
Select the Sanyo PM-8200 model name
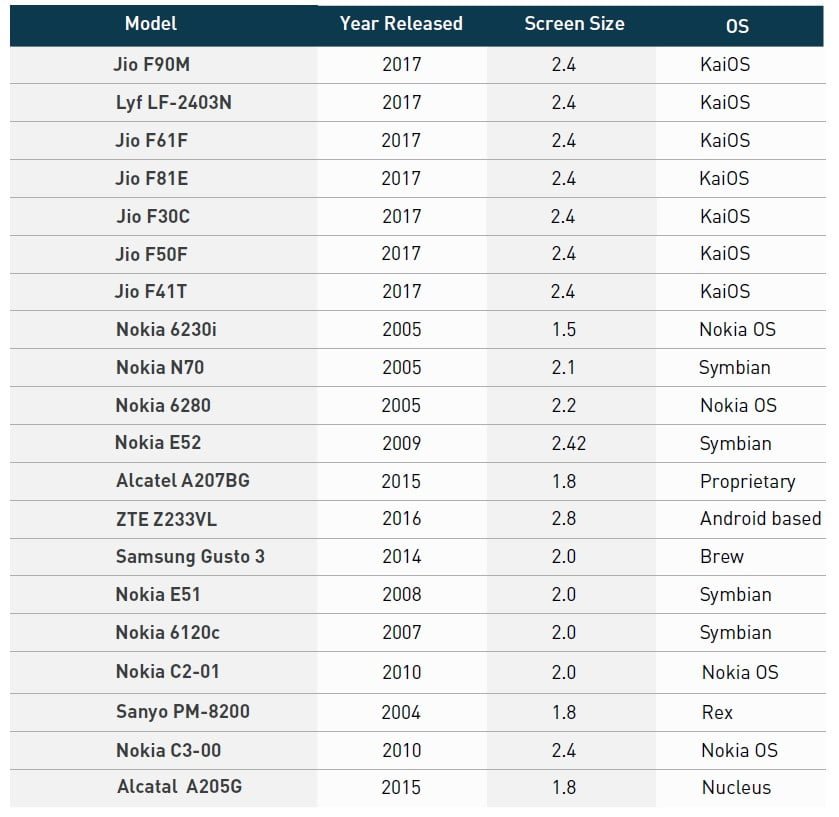pyautogui.click(x=182, y=712)
